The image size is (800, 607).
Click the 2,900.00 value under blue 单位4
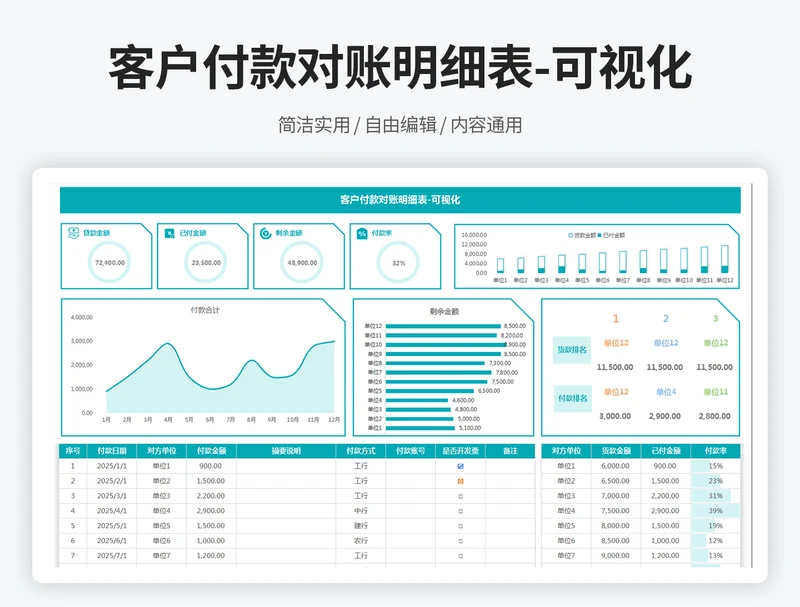[x=665, y=416]
